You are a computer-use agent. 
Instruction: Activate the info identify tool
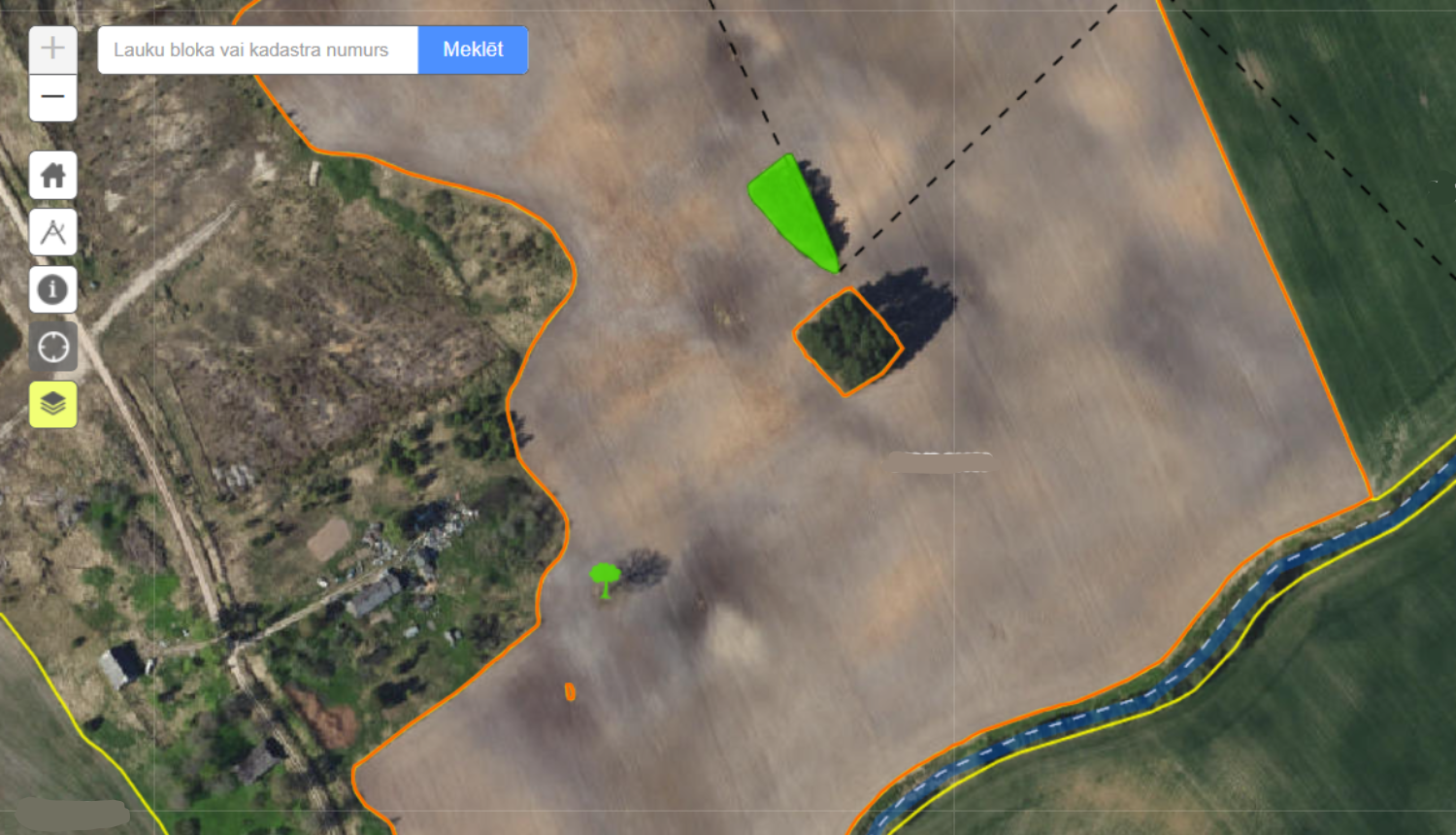tap(52, 289)
